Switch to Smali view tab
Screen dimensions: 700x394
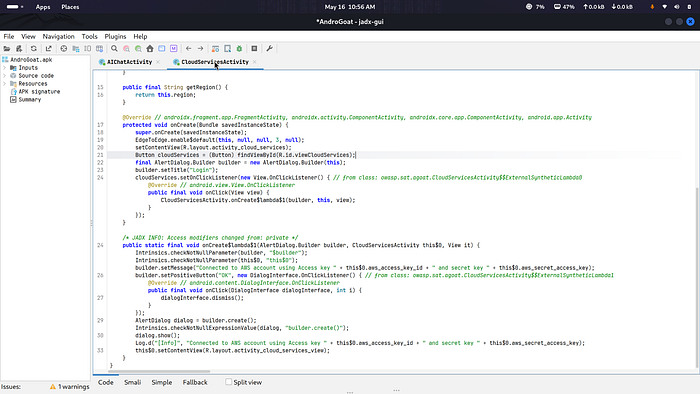[x=133, y=382]
